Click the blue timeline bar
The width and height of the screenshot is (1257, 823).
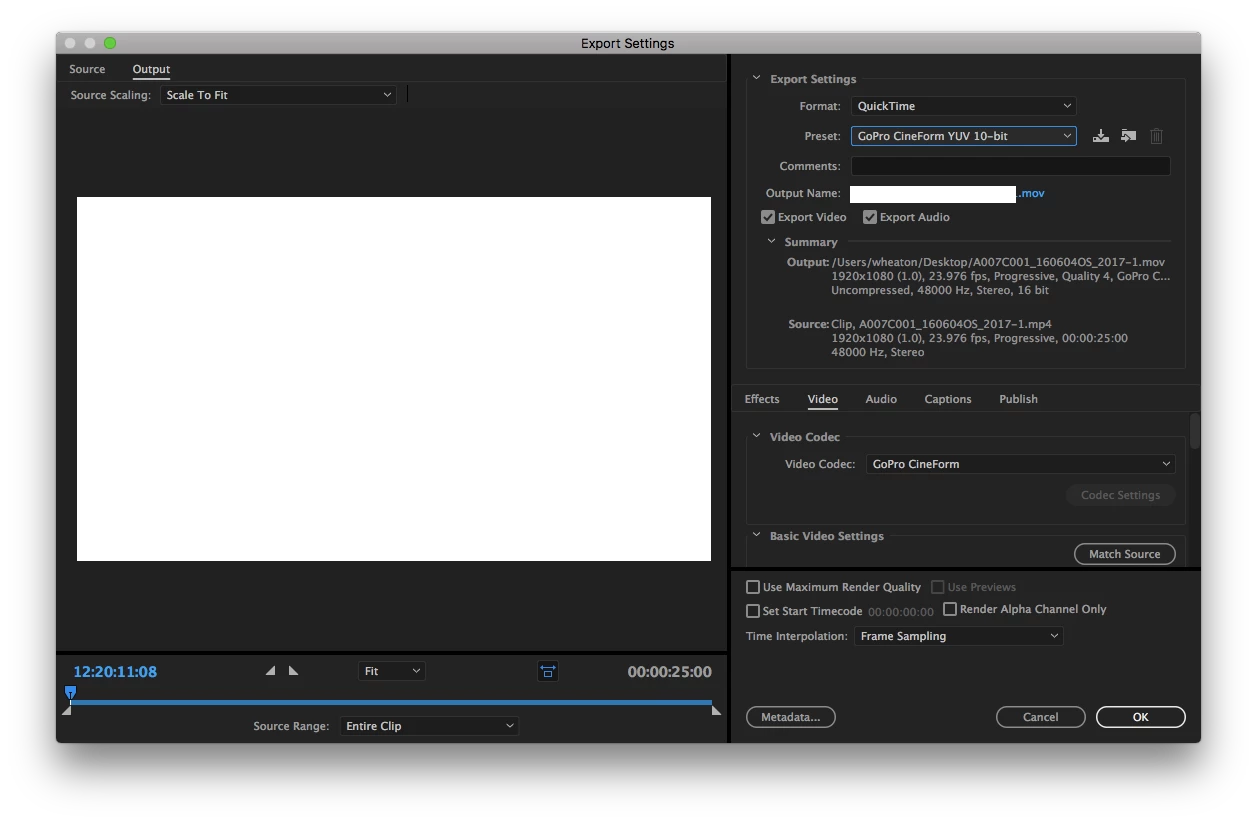point(391,702)
